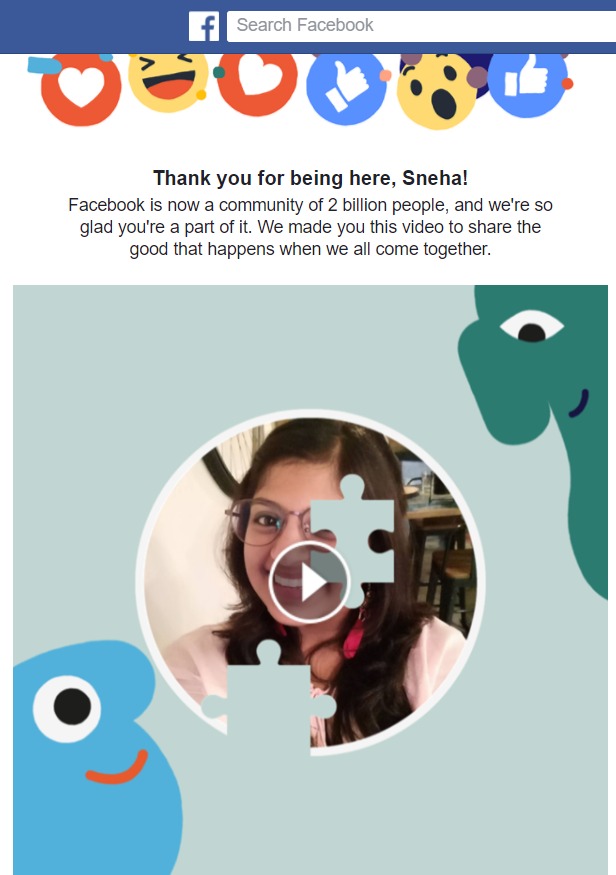616x875 pixels.
Task: Click the circular profile photo thumbnail
Action: (310, 583)
